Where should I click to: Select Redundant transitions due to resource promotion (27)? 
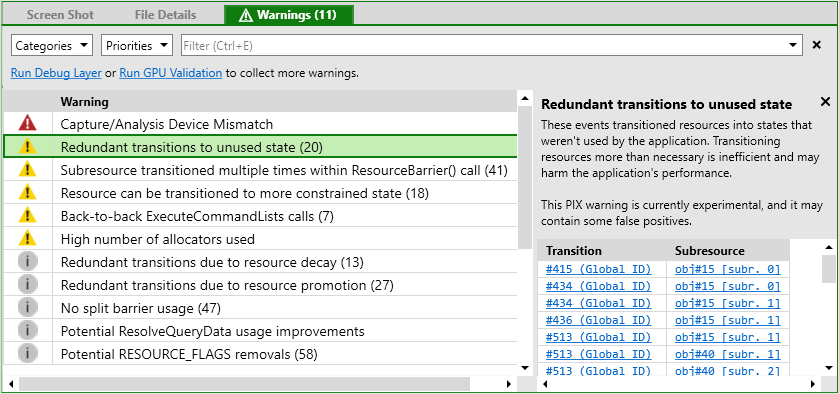tap(260, 285)
